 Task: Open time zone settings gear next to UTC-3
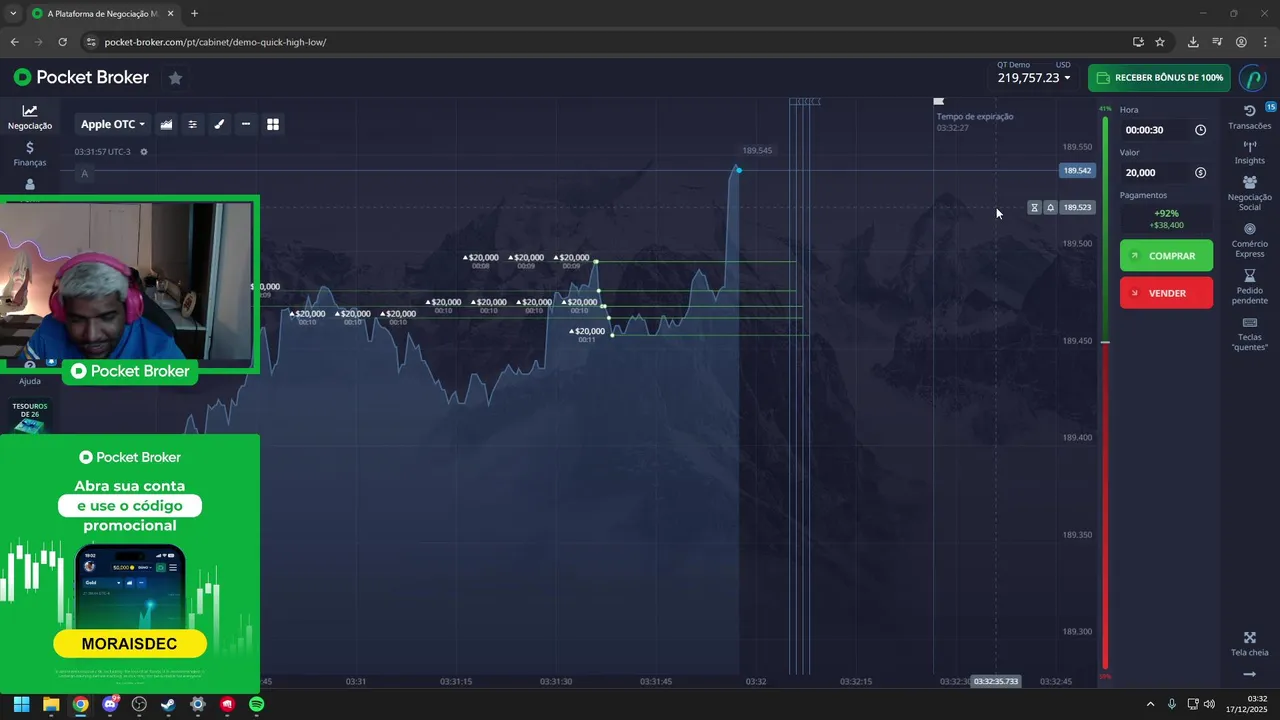click(144, 152)
